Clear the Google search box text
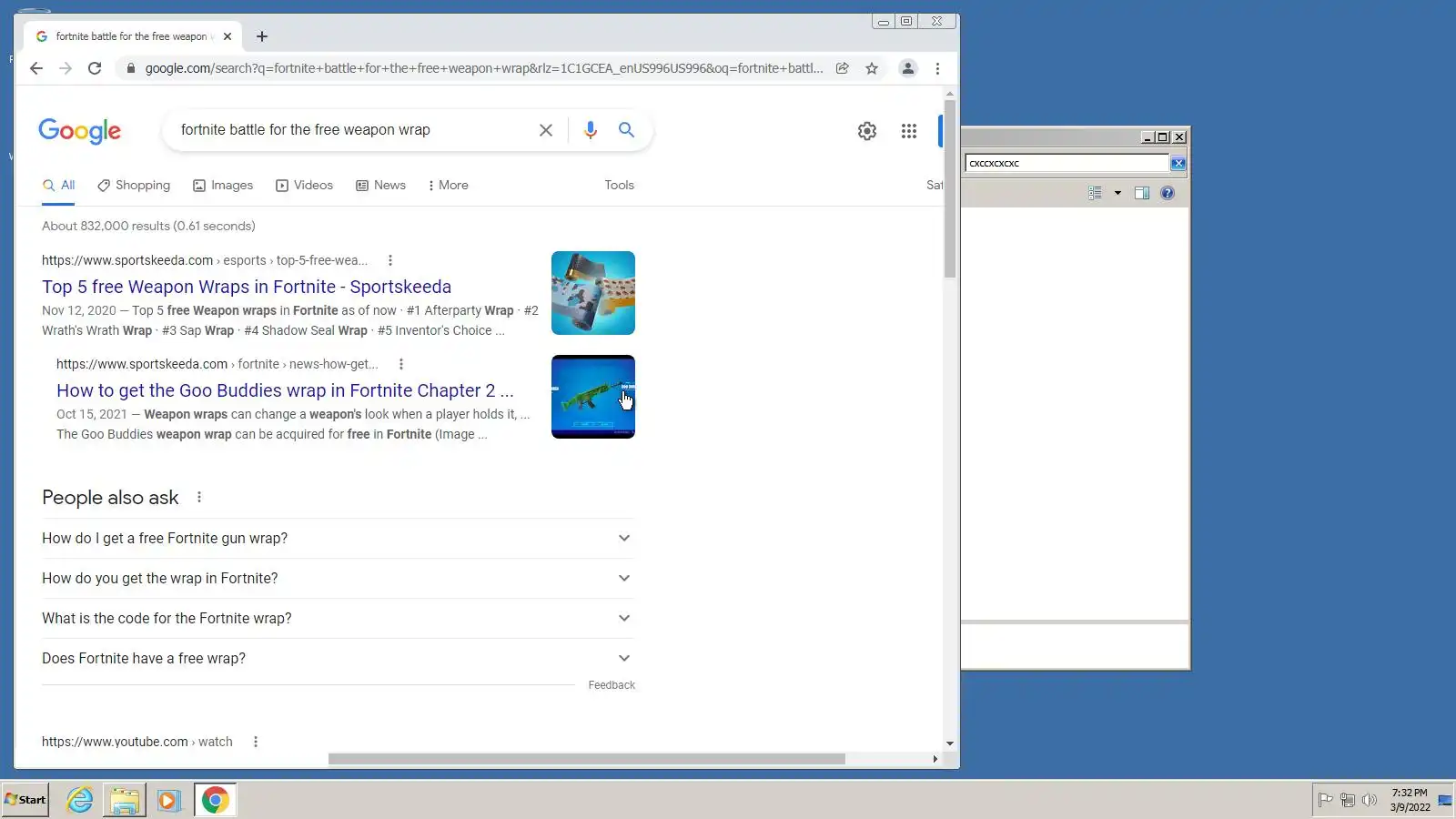Viewport: 1456px width, 819px height. click(546, 130)
